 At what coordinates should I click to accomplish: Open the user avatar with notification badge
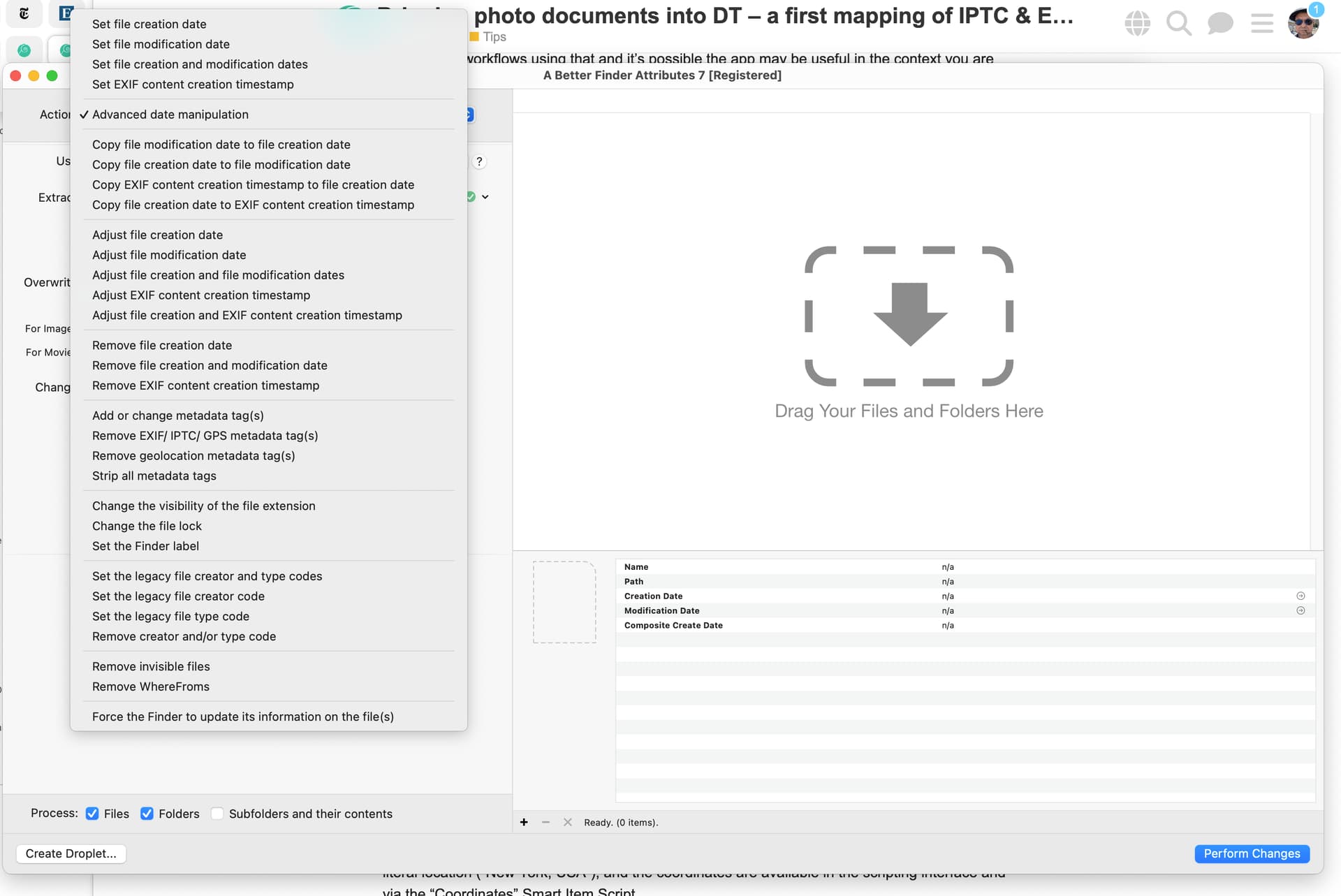click(1304, 22)
